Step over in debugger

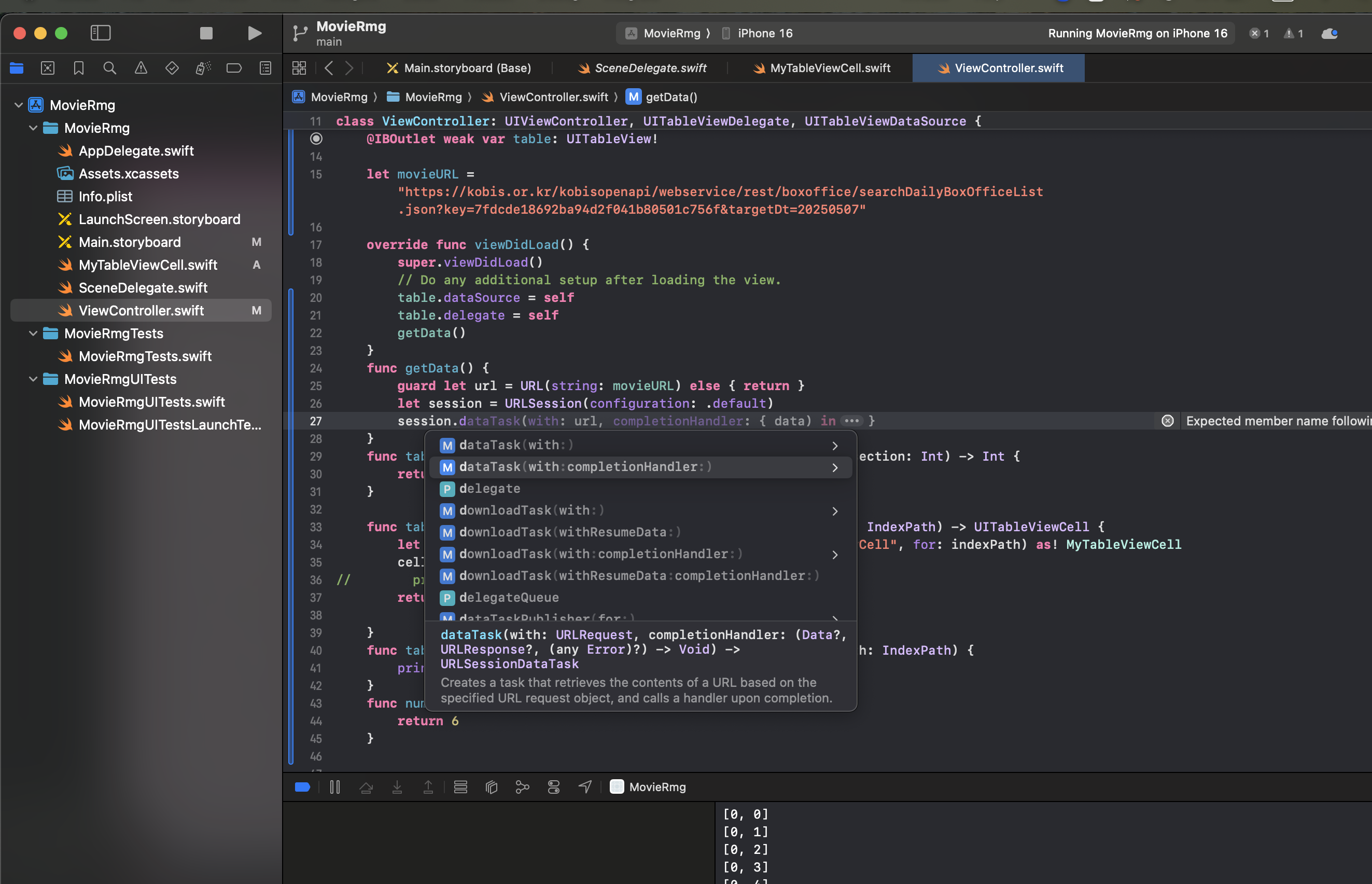(x=366, y=787)
